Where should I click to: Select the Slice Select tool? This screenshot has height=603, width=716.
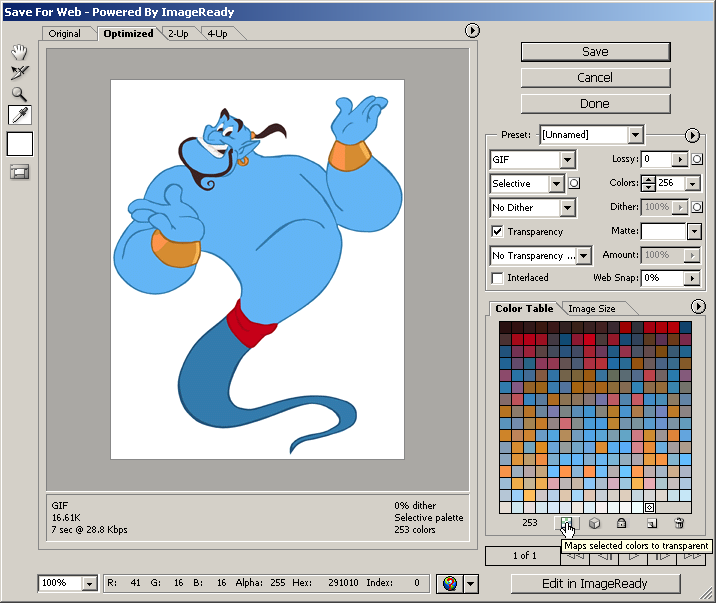(19, 73)
